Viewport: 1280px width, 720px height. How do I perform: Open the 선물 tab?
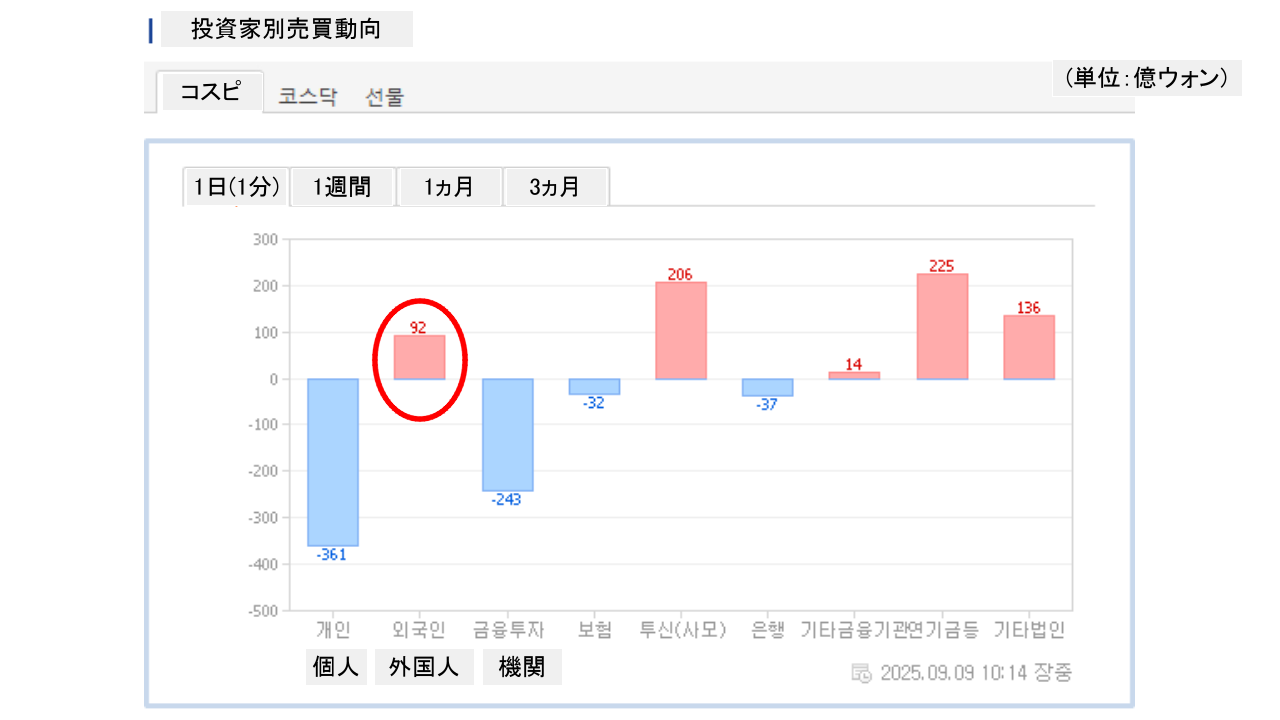tap(385, 97)
